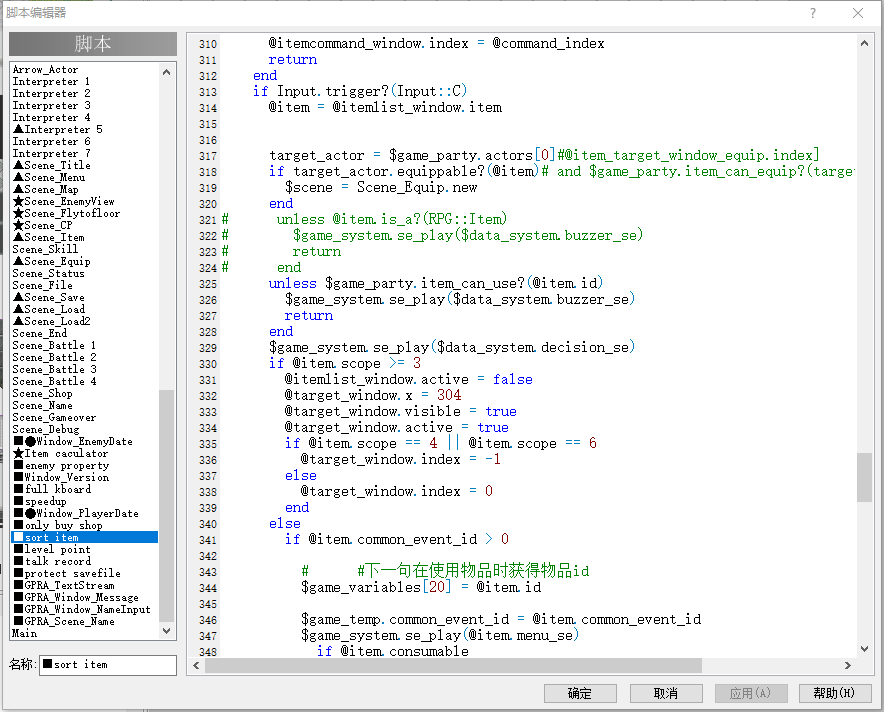Select the Scene_Battle 1 script

(x=55, y=345)
